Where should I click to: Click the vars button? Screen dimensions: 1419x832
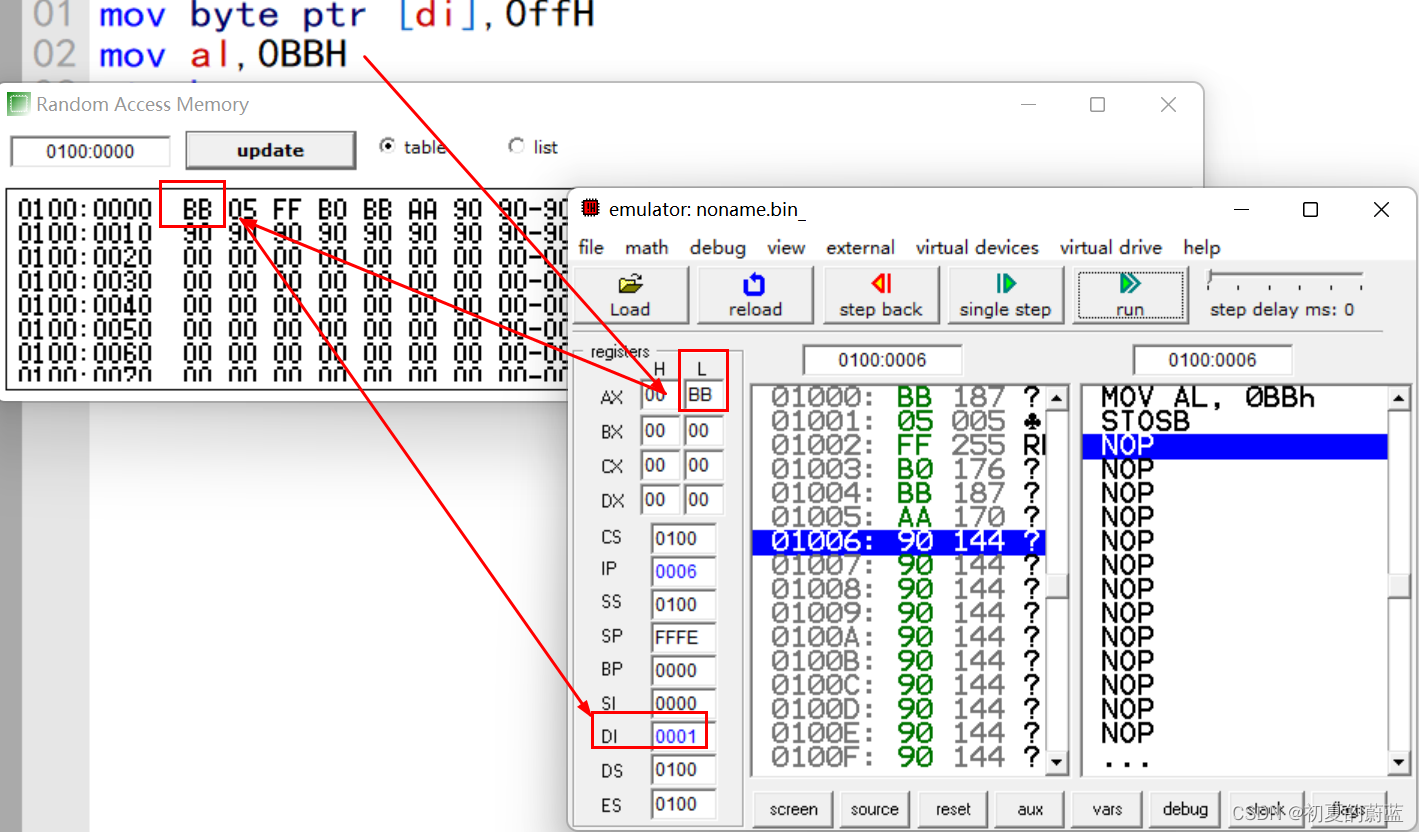coord(1107,809)
